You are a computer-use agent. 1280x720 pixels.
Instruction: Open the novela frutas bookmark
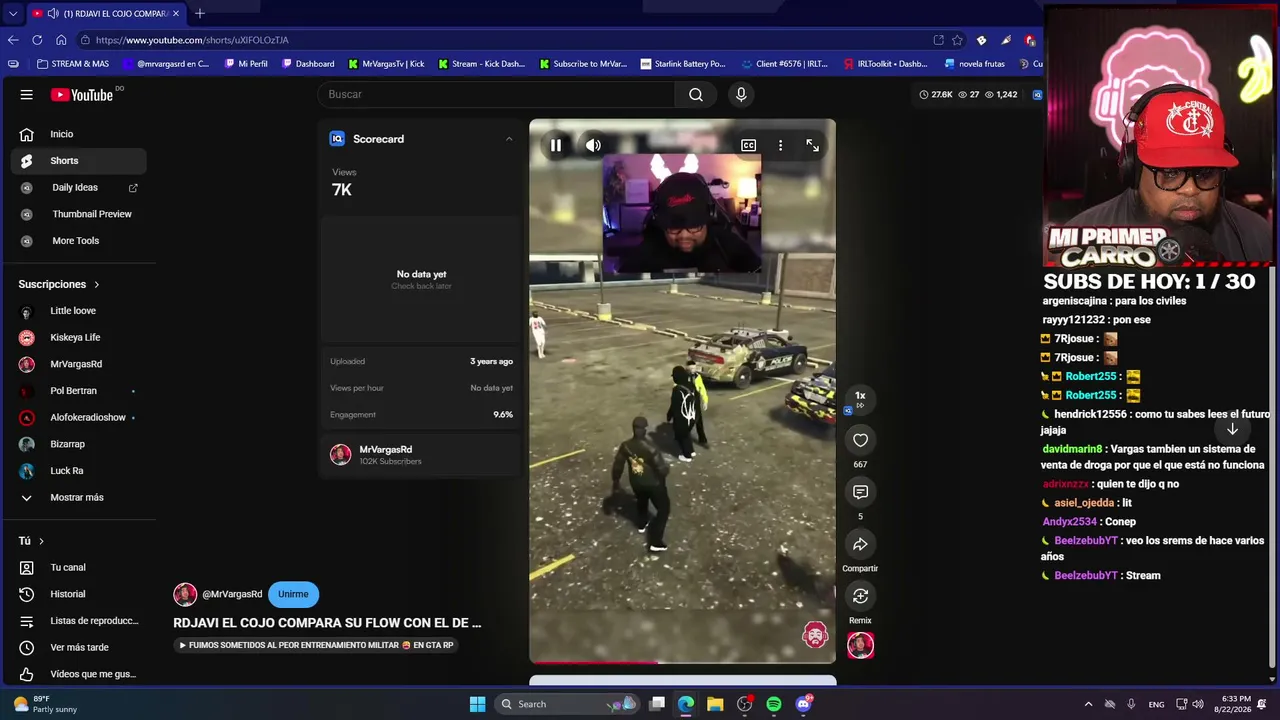[975, 64]
